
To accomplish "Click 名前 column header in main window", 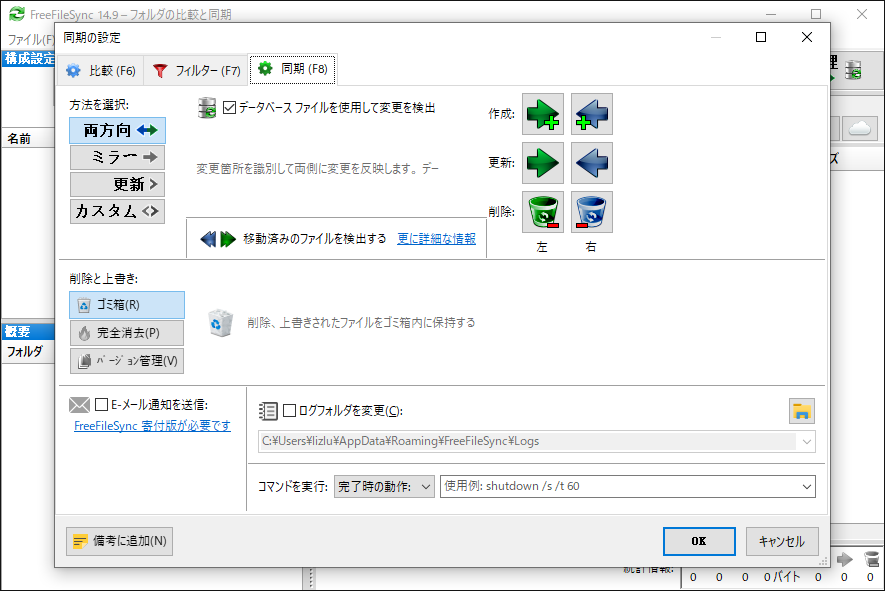I will pos(28,138).
